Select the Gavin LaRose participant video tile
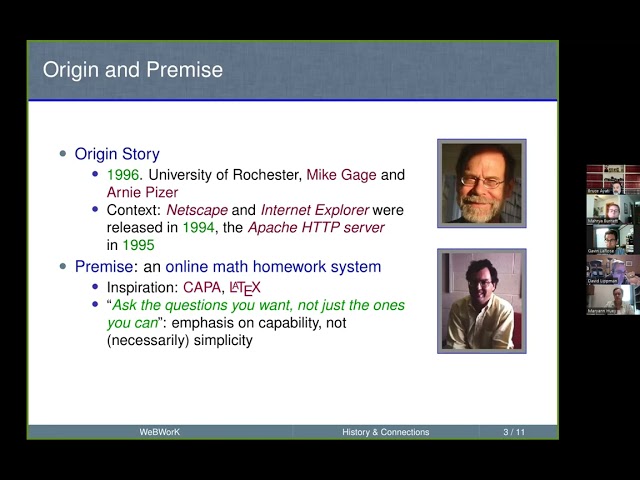The image size is (640, 480). [x=613, y=239]
